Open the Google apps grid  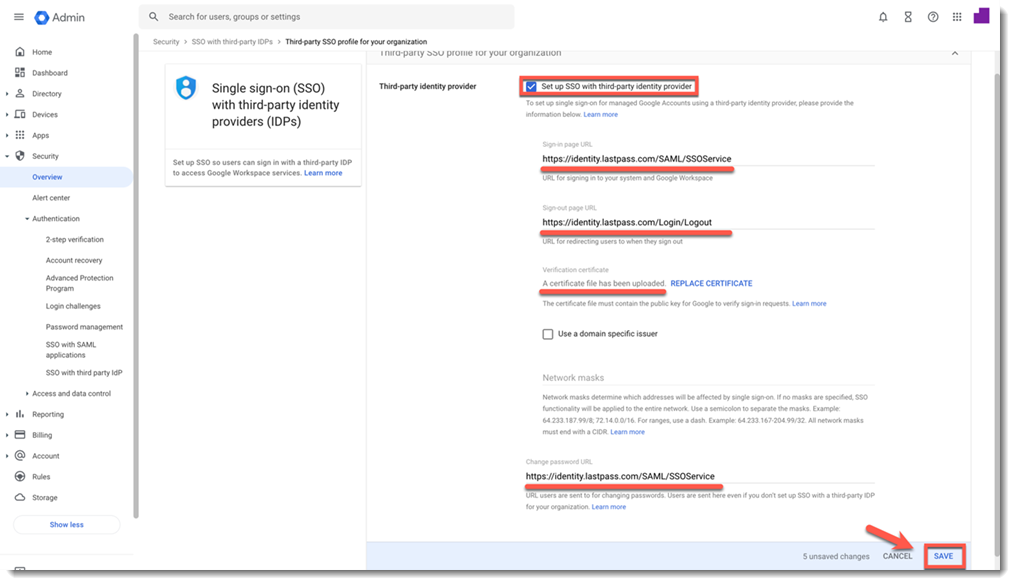pyautogui.click(x=957, y=17)
